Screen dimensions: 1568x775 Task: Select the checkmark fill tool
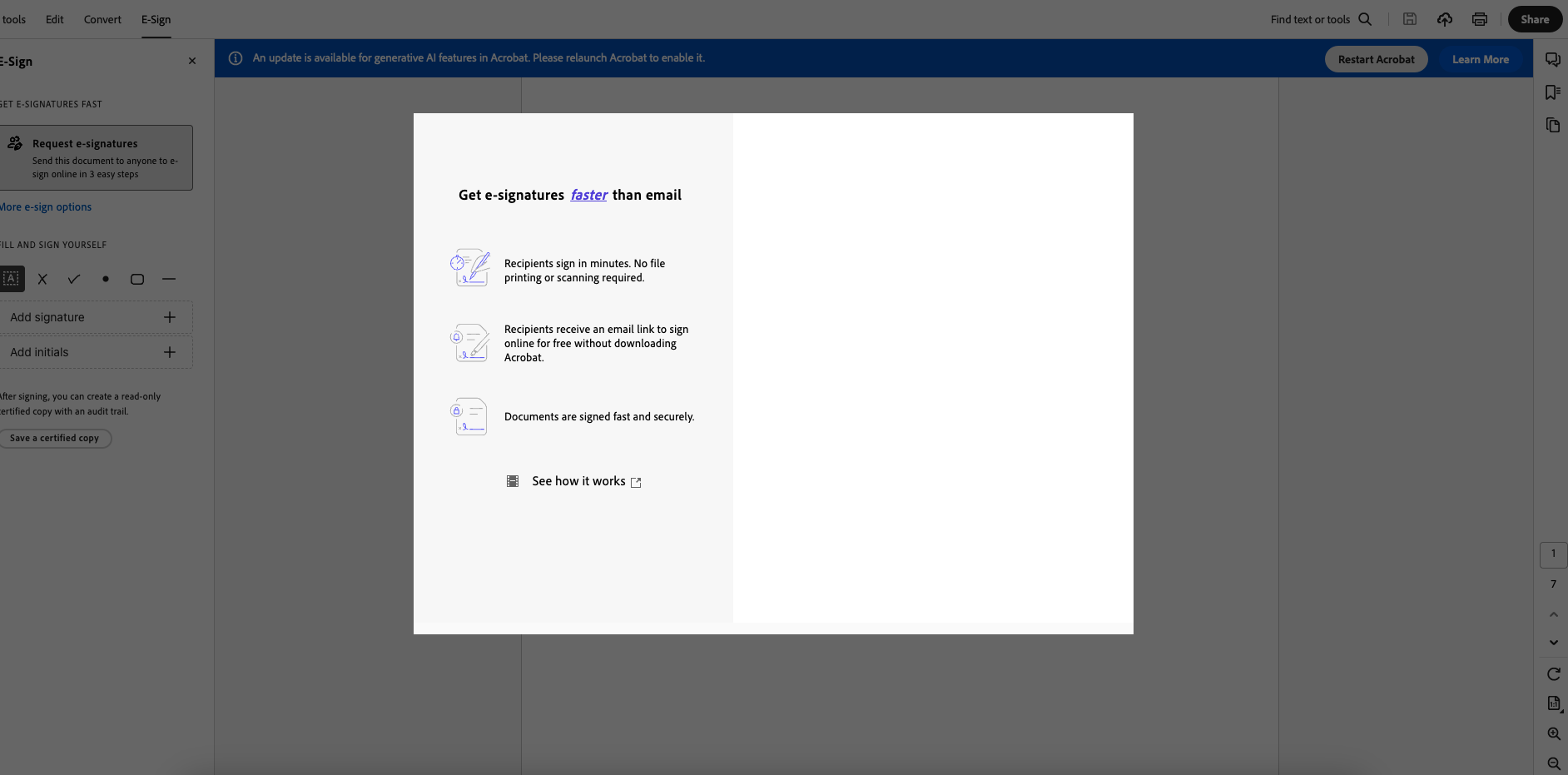(x=74, y=279)
